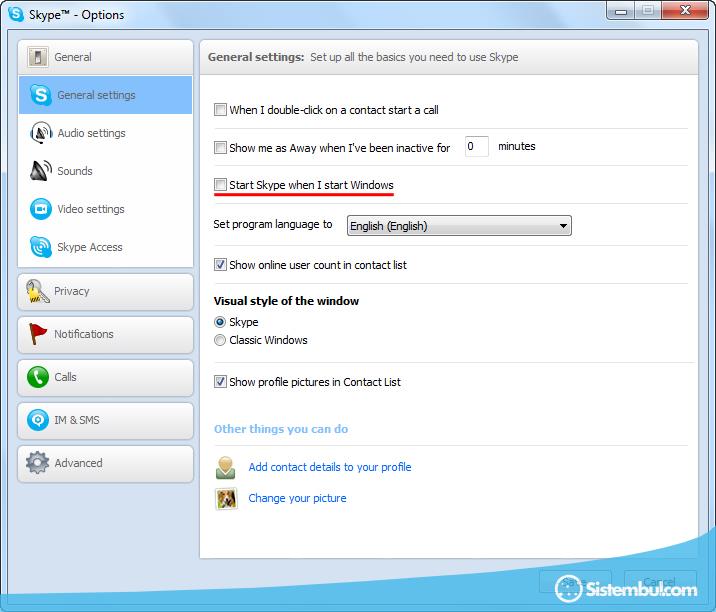Image resolution: width=716 pixels, height=612 pixels.
Task: Switch to Audio settings
Action: (x=105, y=133)
